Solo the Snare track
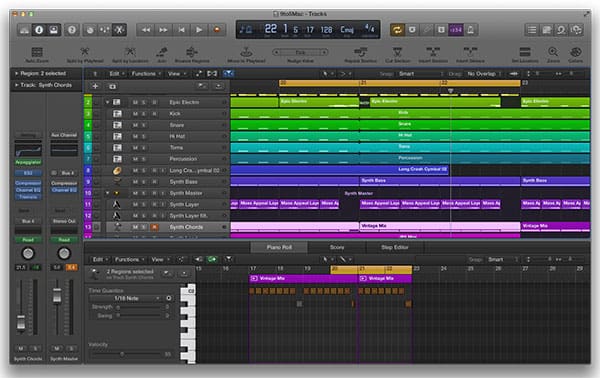 (x=144, y=125)
